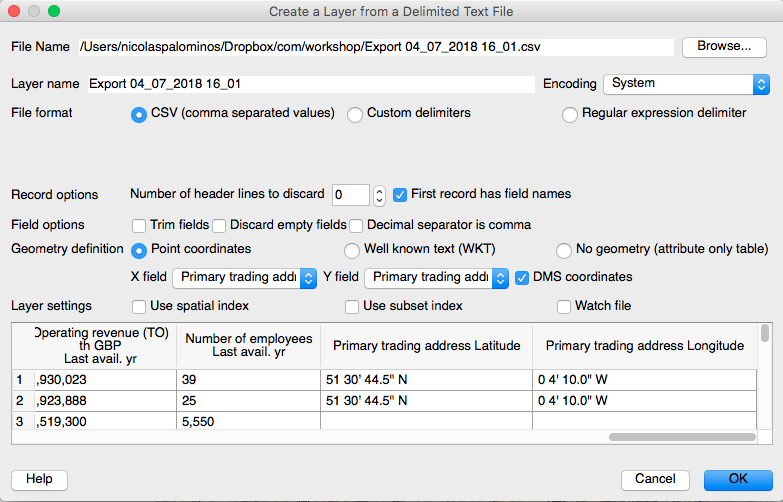
Task: Open the Encoding System dropdown
Action: tap(686, 84)
